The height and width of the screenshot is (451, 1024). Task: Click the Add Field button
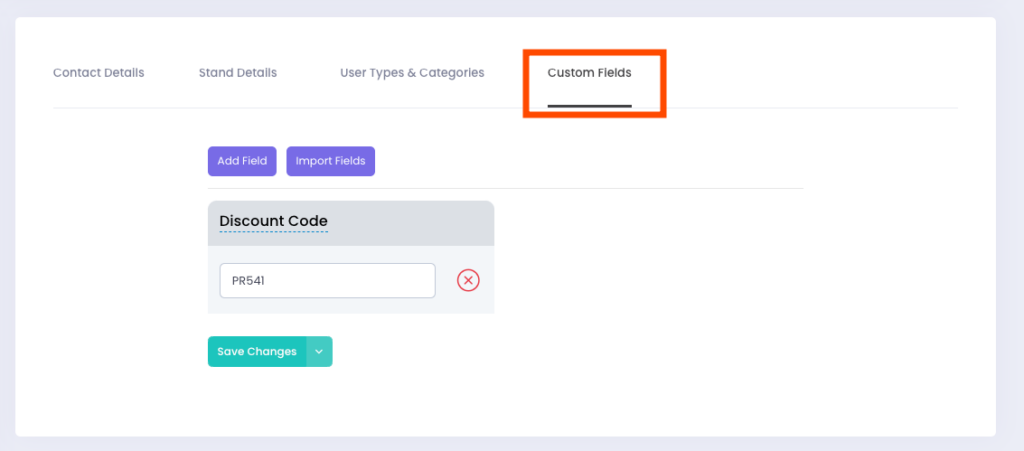point(242,161)
